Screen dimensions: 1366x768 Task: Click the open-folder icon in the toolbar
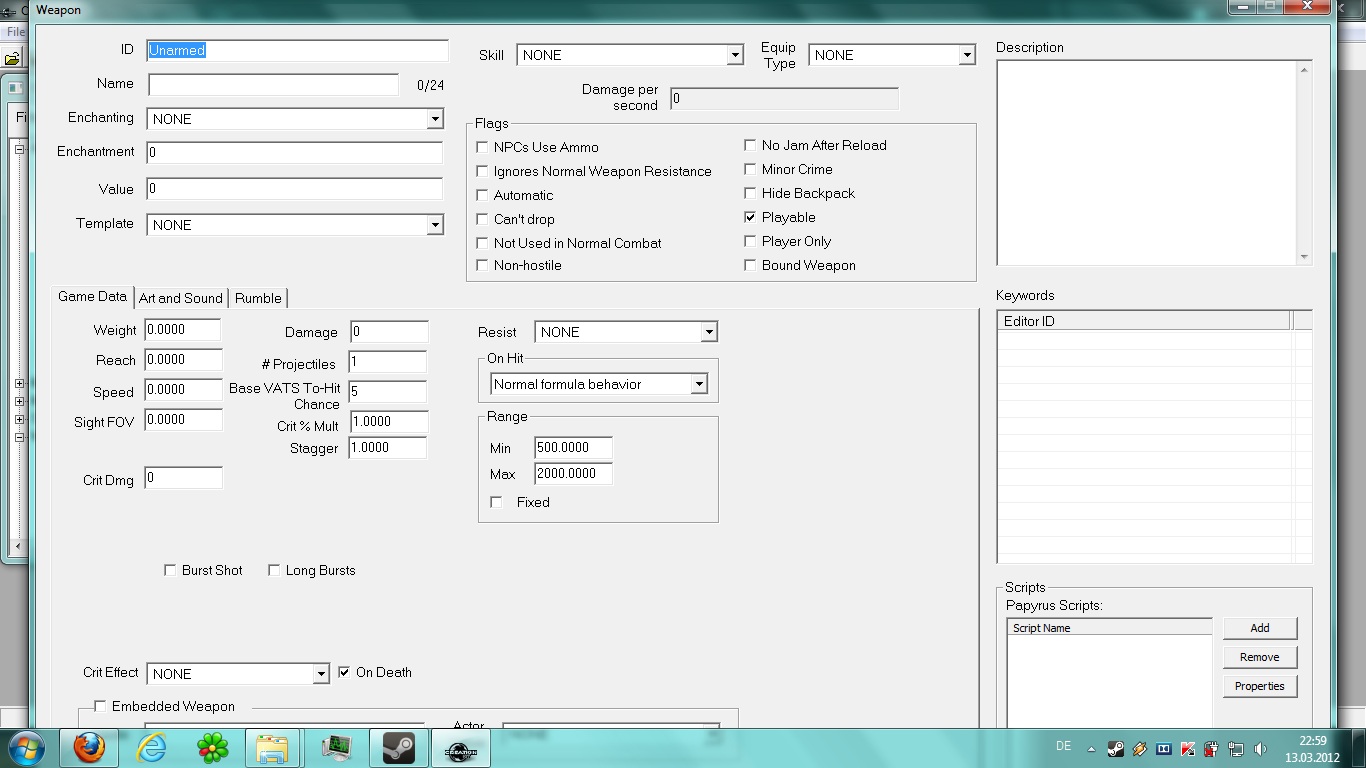(13, 58)
